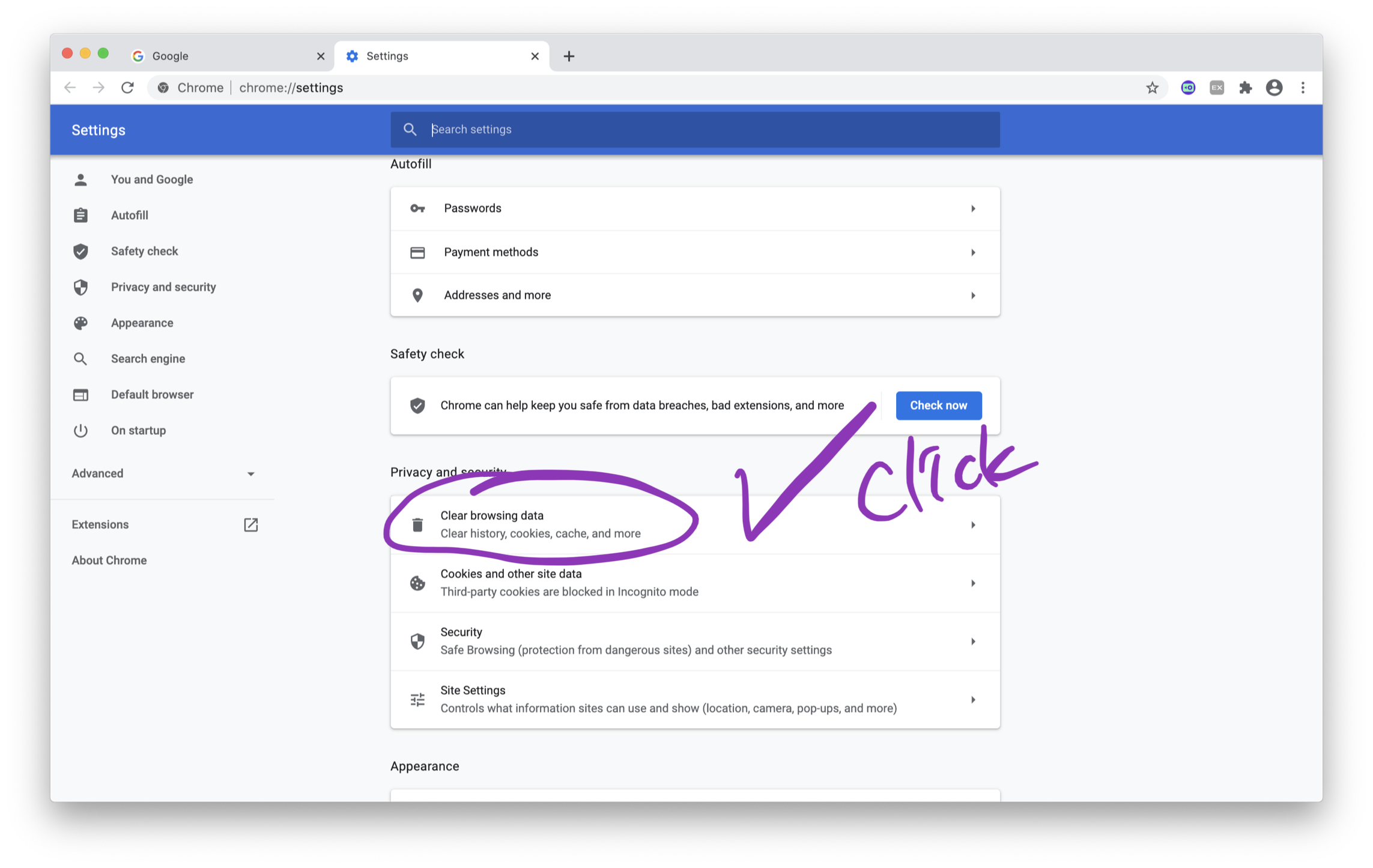Click the chrome://settings address bar
The image size is (1373, 868).
pos(658,88)
